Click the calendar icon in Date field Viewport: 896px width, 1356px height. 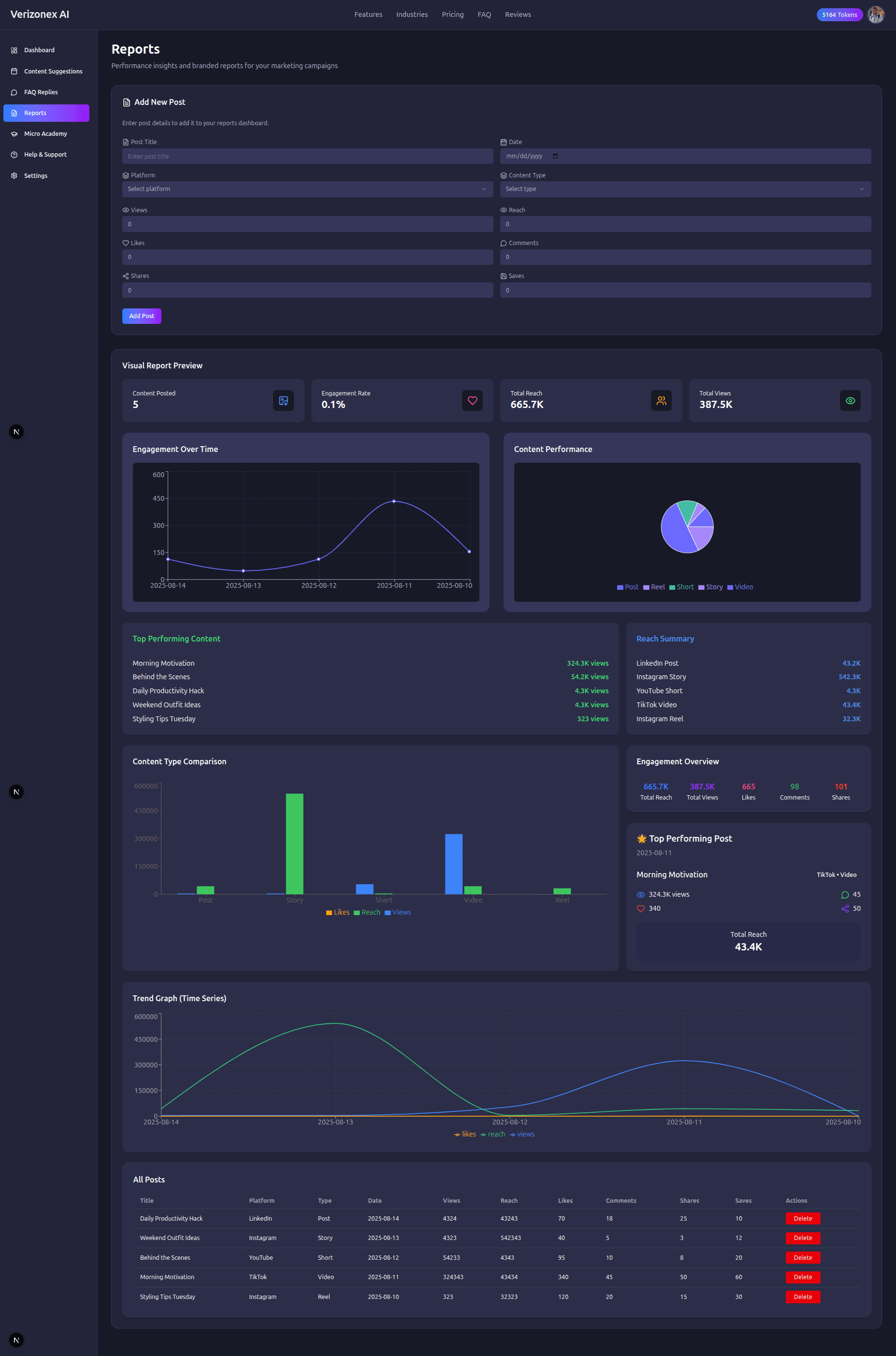click(555, 156)
